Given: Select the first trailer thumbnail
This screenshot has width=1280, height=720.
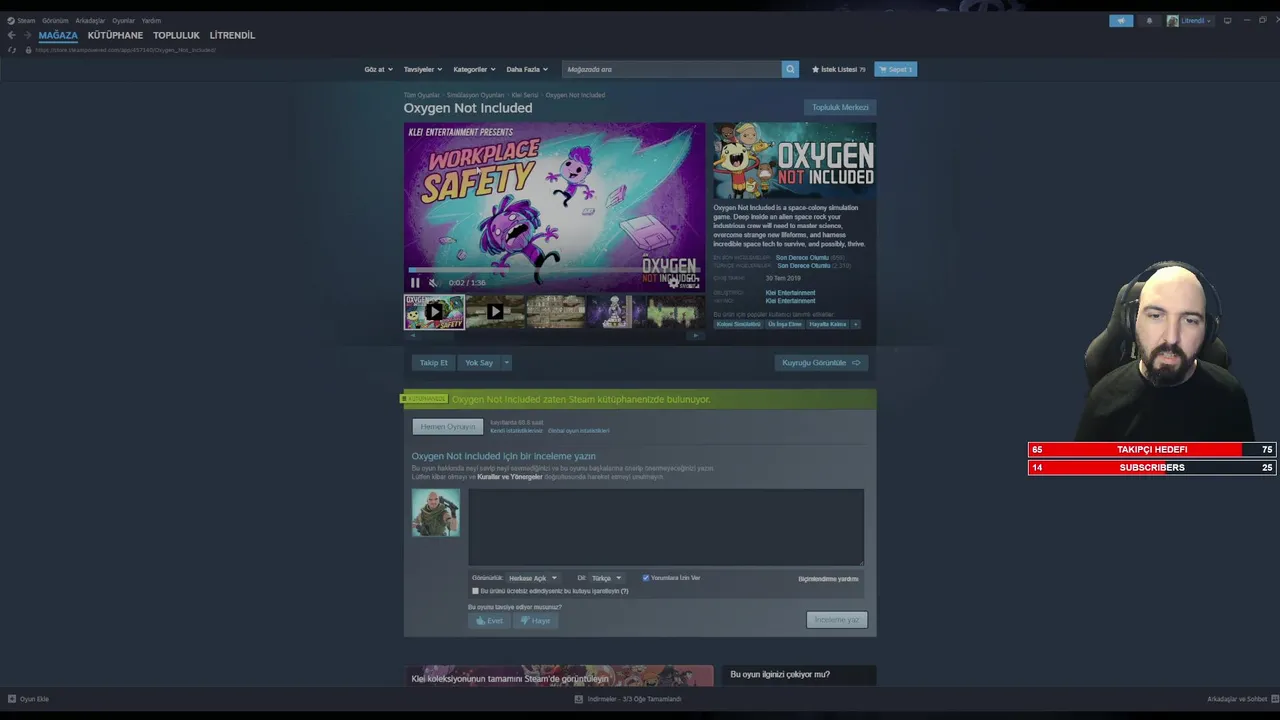Looking at the screenshot, I should (x=434, y=312).
